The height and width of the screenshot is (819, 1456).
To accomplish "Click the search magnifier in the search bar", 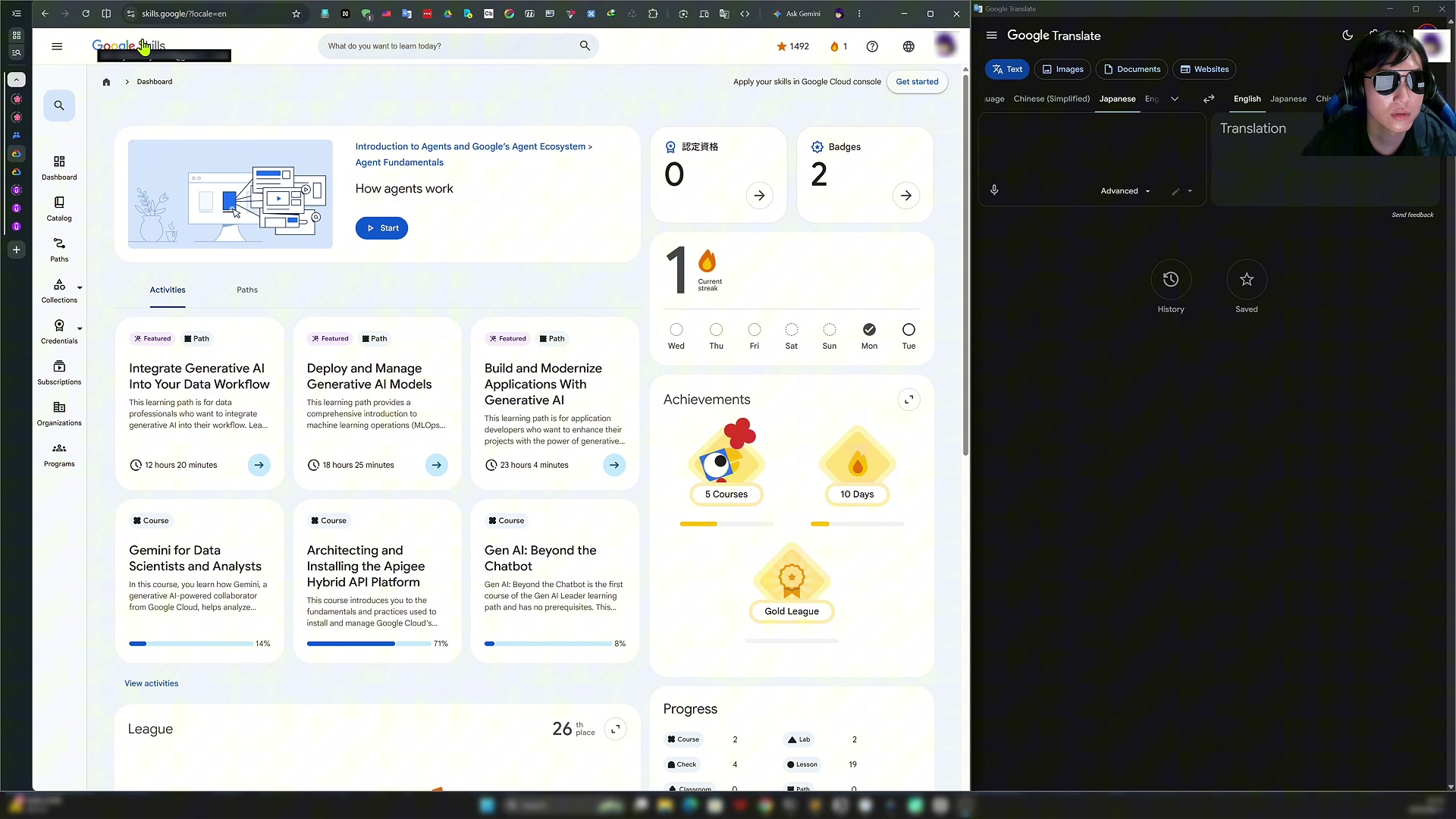I will [585, 45].
